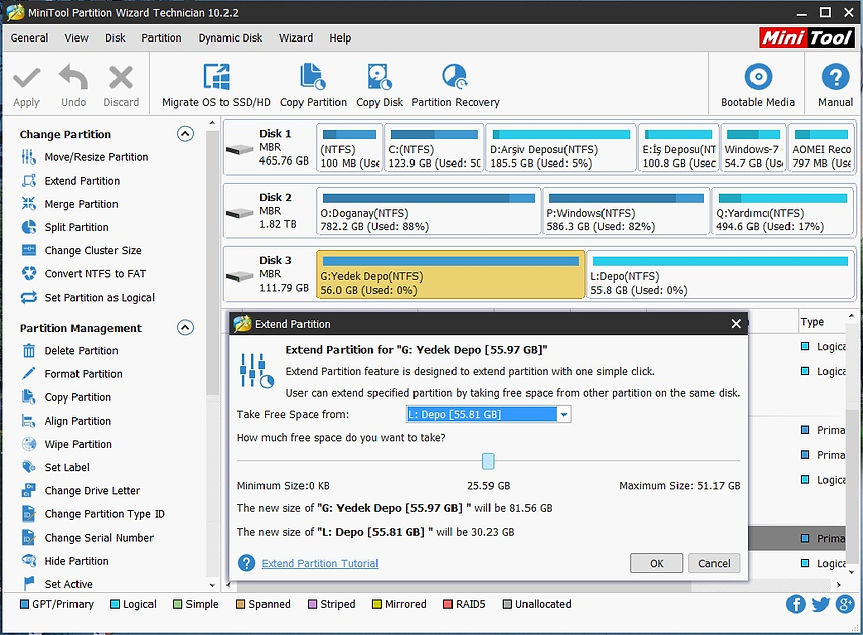Collapse the Change Partition section

185,134
